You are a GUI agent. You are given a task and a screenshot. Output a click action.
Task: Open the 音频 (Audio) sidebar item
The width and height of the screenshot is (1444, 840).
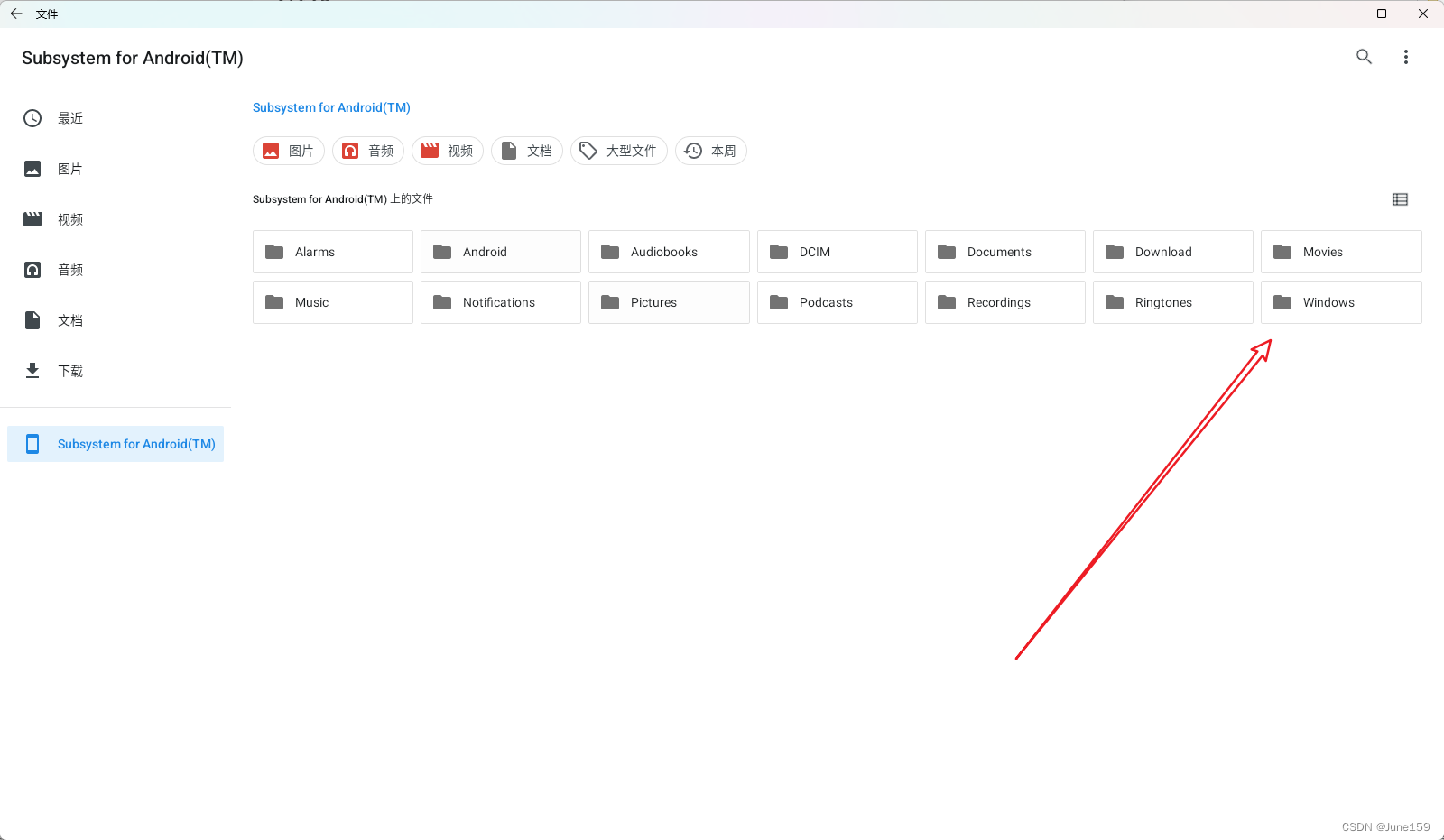116,270
